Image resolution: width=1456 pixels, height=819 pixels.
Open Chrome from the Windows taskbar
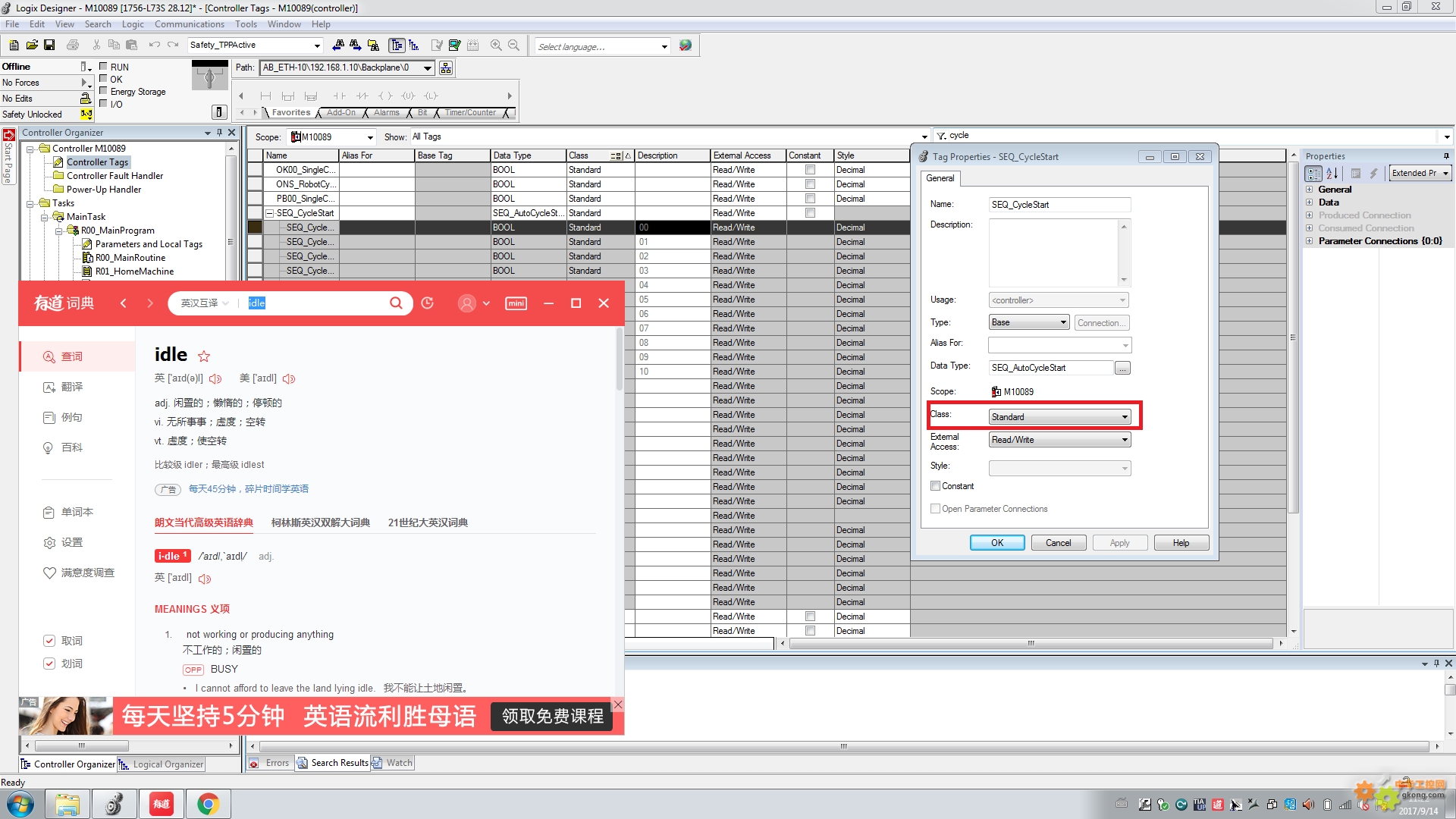coord(208,804)
